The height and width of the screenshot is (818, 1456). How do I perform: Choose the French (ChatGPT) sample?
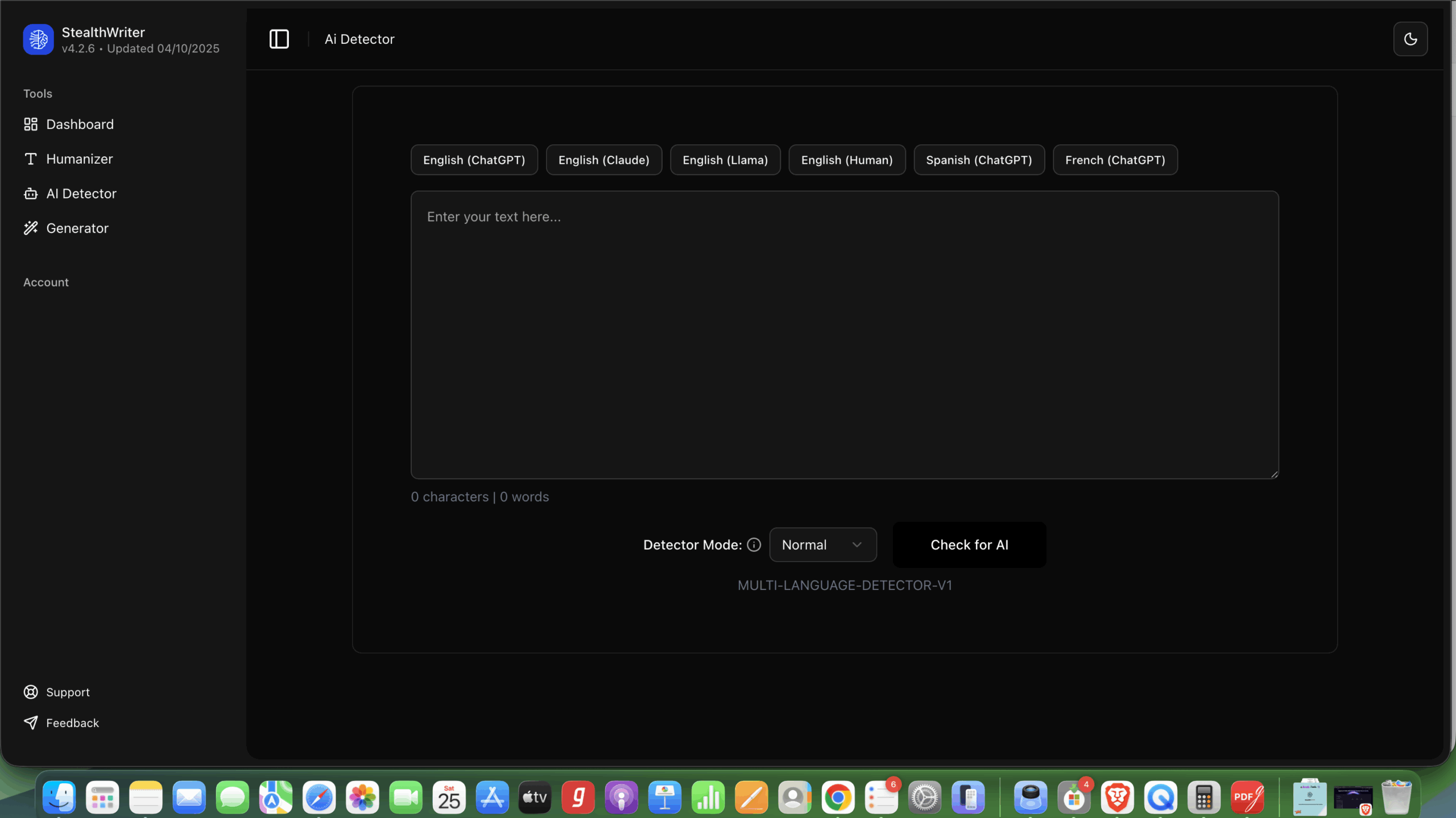pyautogui.click(x=1115, y=160)
